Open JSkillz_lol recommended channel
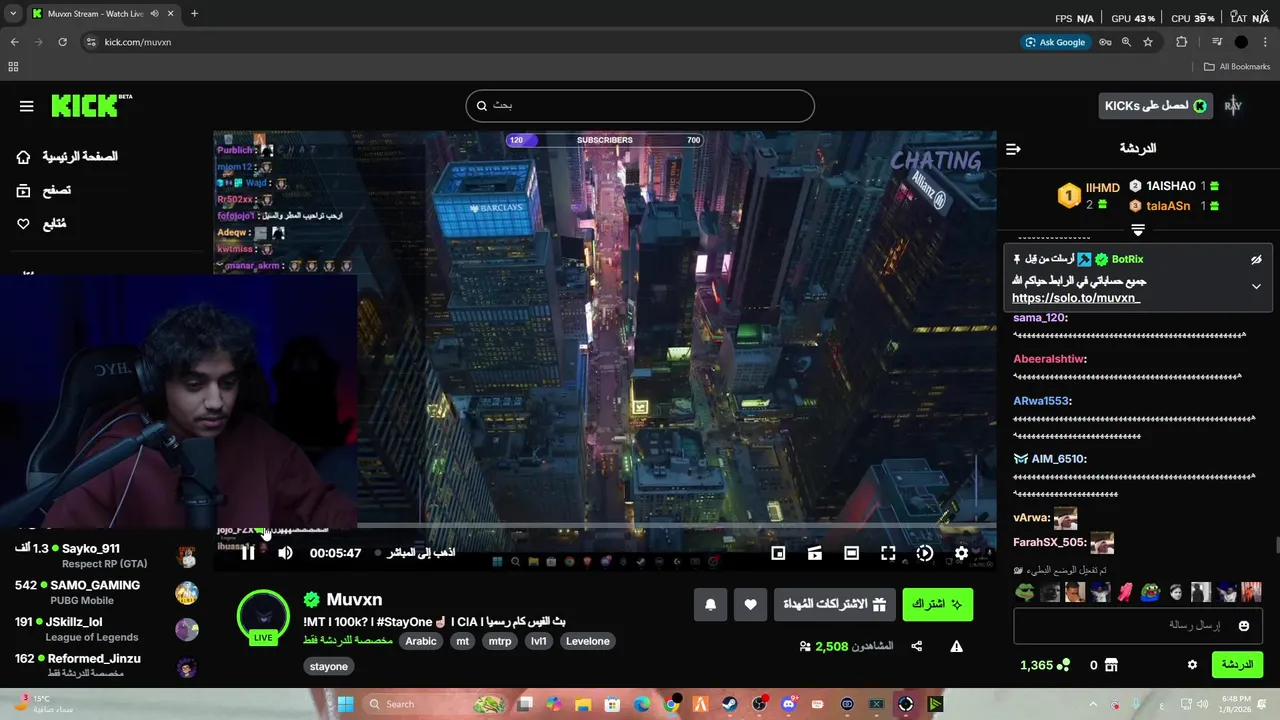Screen dimensions: 1280x720 [x=106, y=629]
